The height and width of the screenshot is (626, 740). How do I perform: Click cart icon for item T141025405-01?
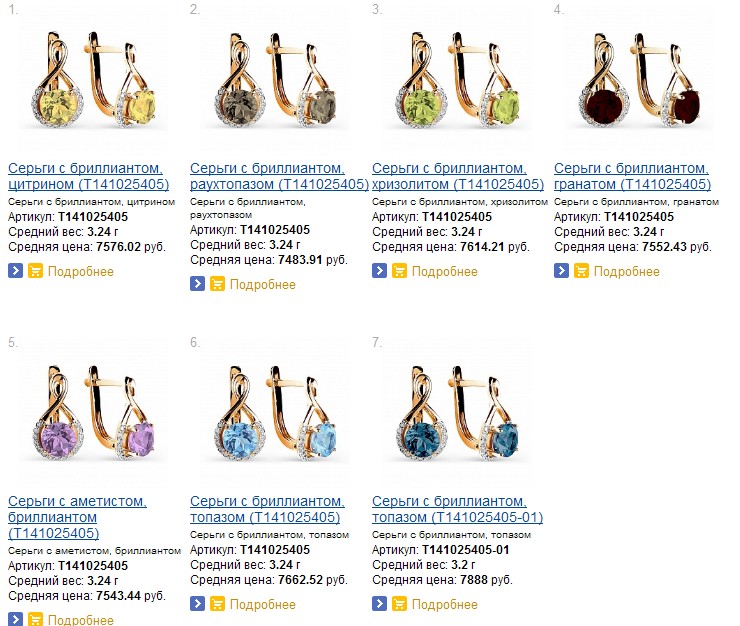tap(399, 603)
